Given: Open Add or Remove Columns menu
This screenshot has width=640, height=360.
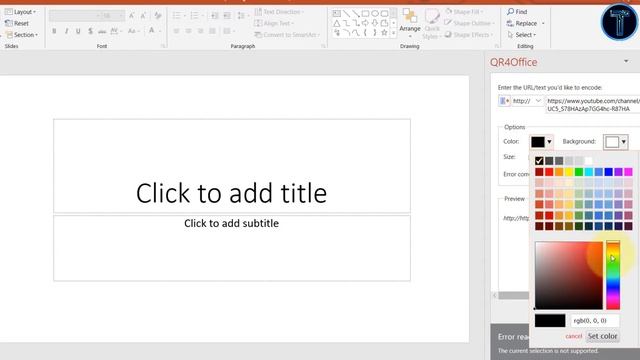Looking at the screenshot, I should (229, 31).
